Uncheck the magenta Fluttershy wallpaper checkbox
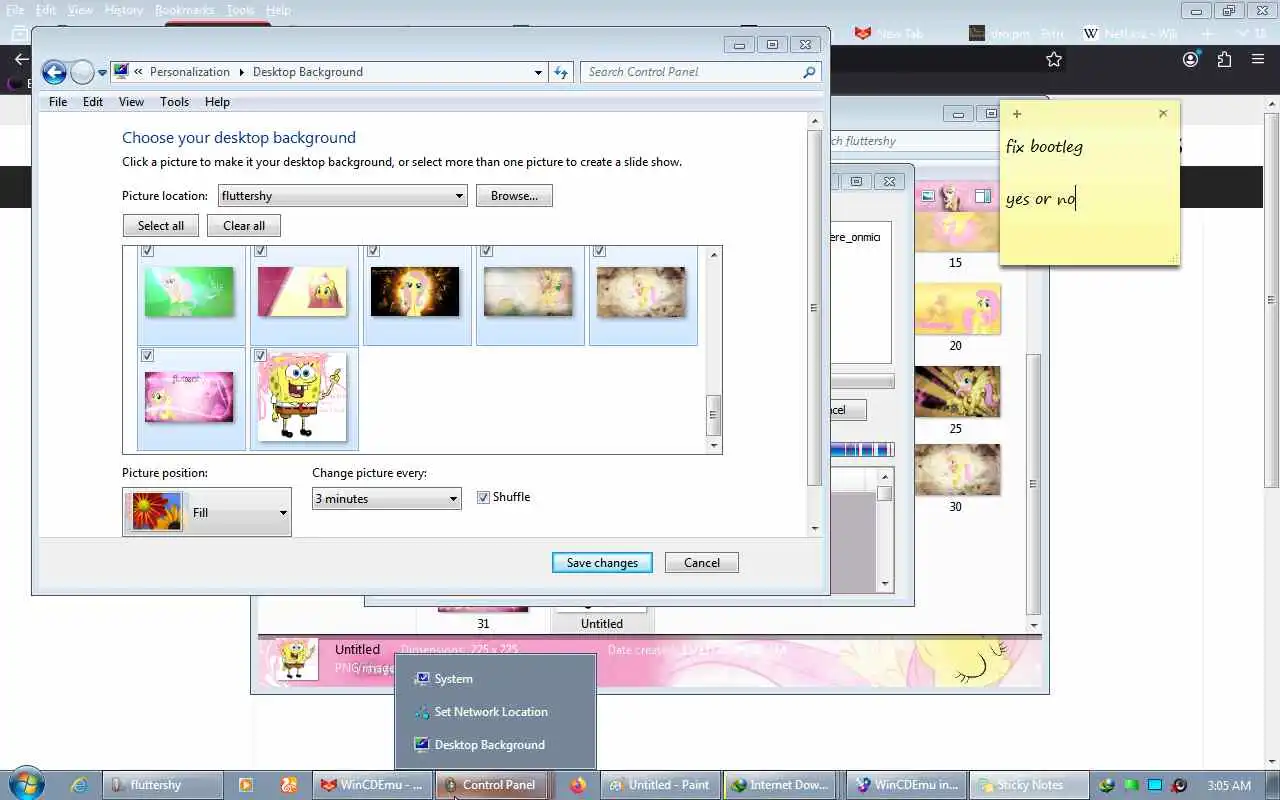The image size is (1280, 800). (147, 355)
